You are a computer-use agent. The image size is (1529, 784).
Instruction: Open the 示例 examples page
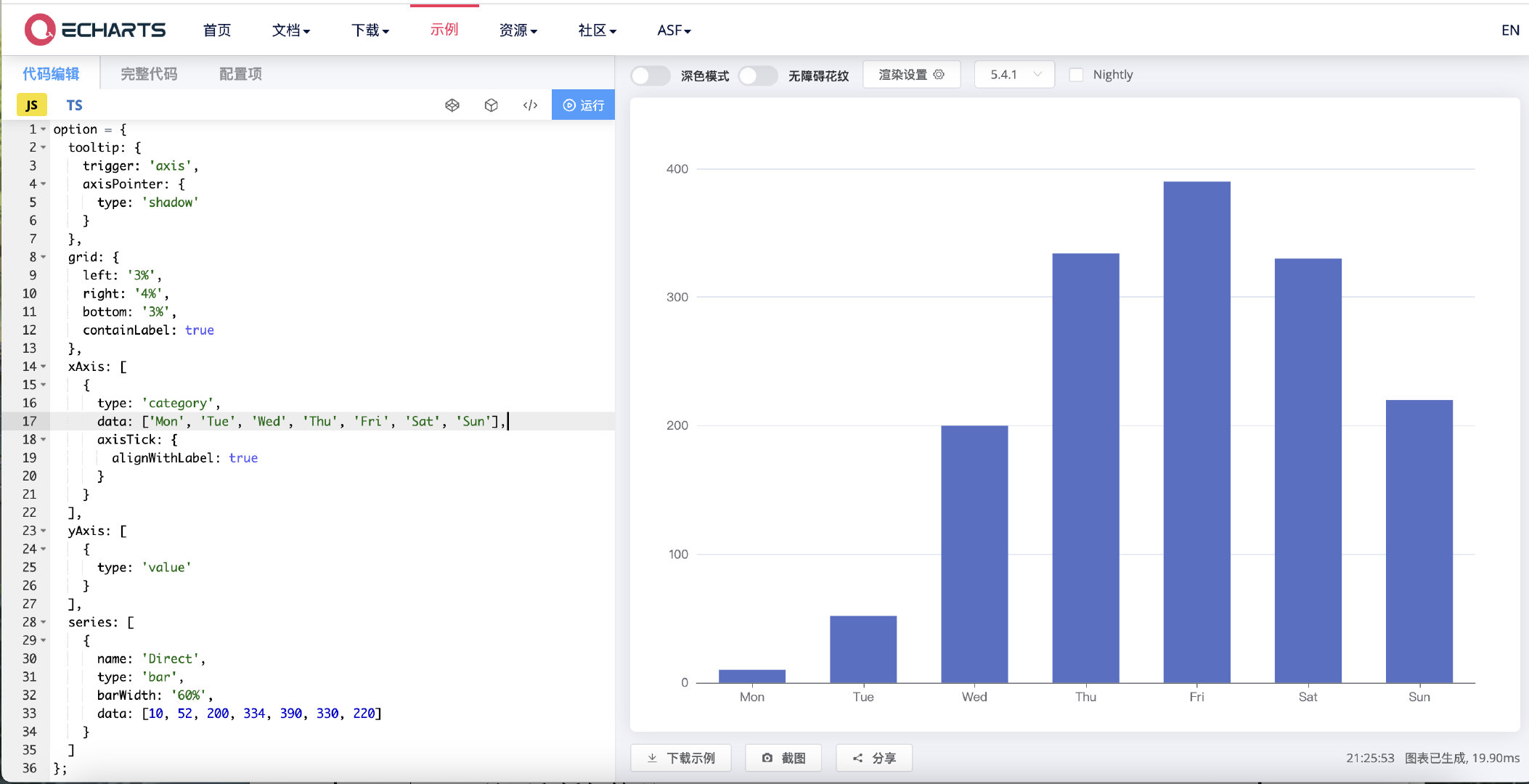444,29
